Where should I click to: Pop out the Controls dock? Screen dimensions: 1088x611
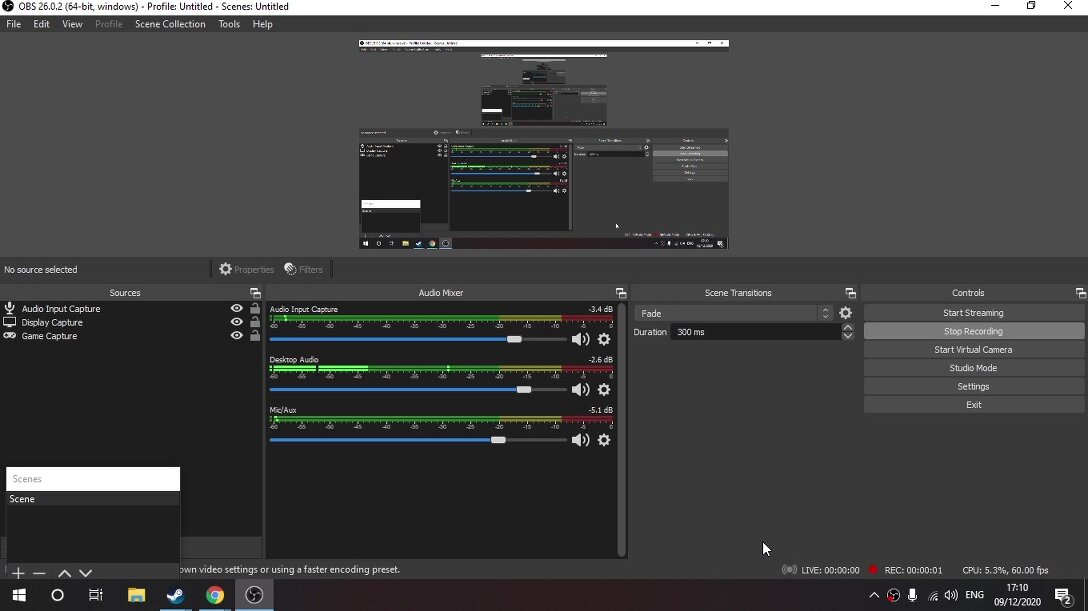pos(1080,293)
